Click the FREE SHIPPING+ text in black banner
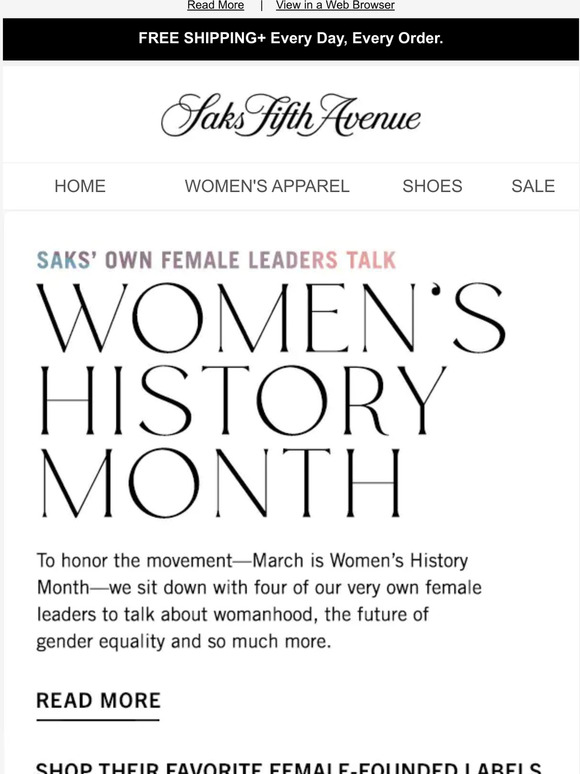The image size is (580, 774). pos(202,38)
